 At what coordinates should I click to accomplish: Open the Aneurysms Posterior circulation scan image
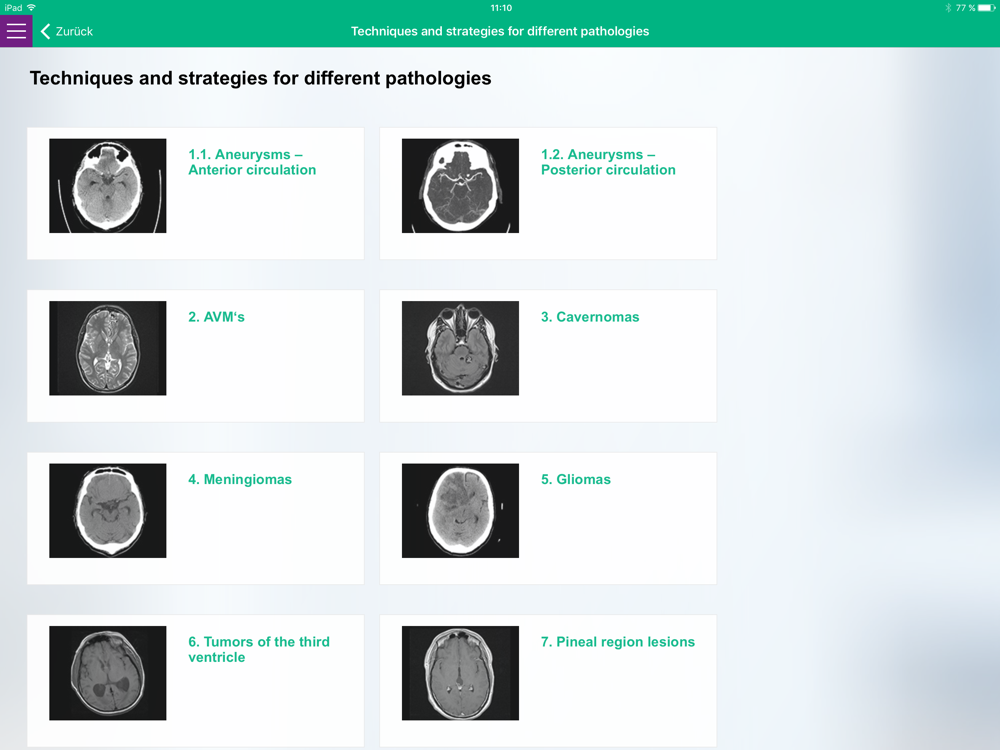pos(460,186)
